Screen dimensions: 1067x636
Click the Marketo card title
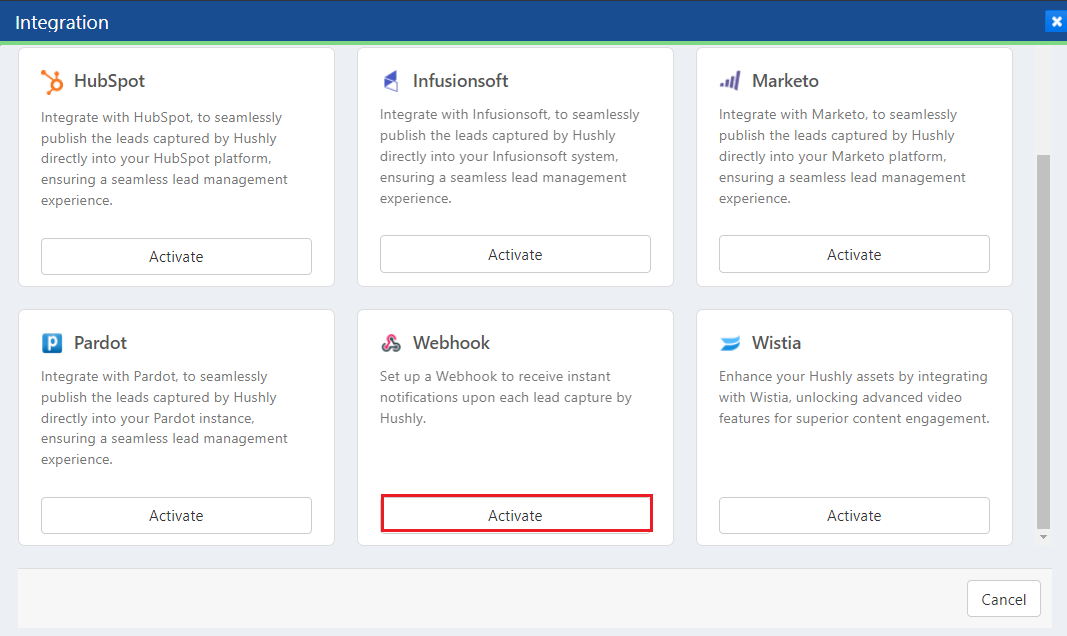pos(785,81)
